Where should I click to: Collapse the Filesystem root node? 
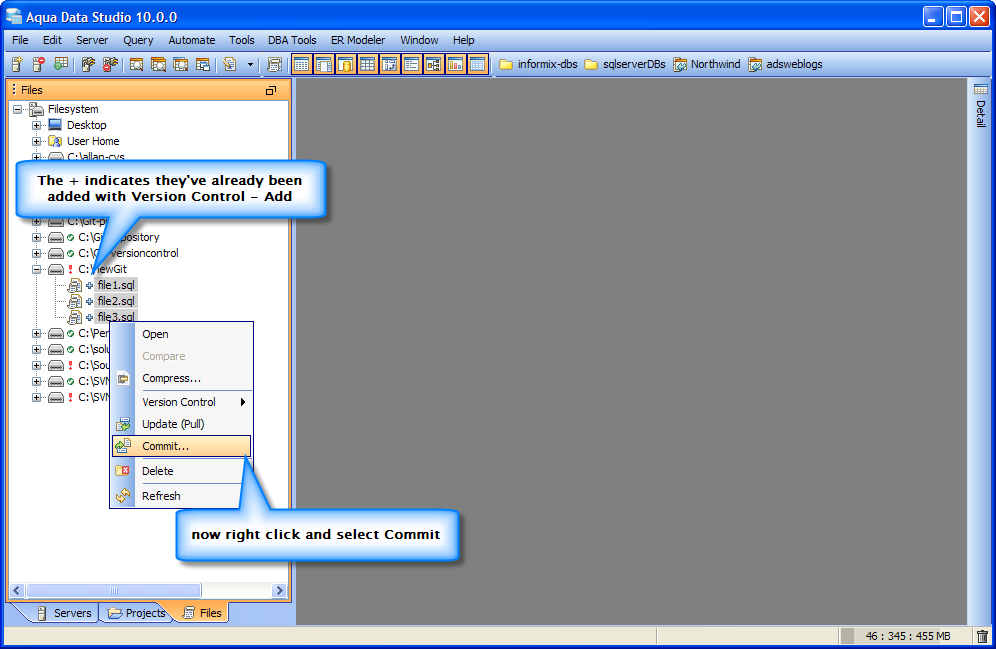[x=18, y=109]
